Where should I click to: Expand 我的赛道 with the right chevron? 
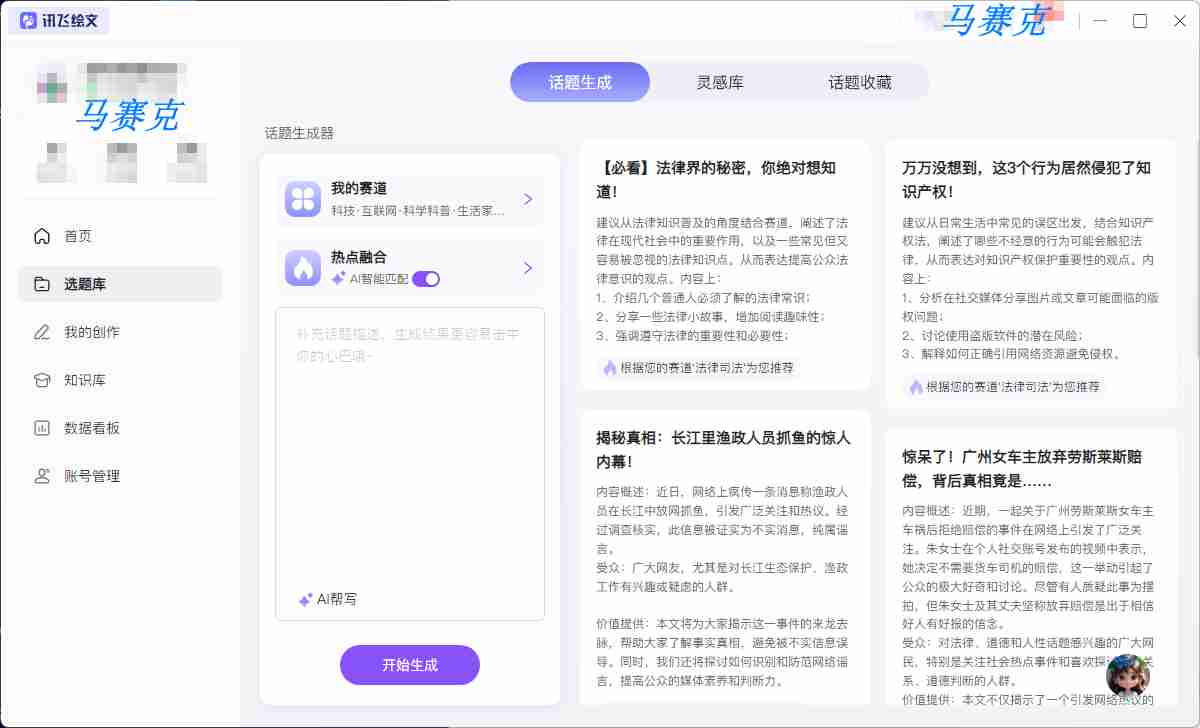tap(528, 199)
